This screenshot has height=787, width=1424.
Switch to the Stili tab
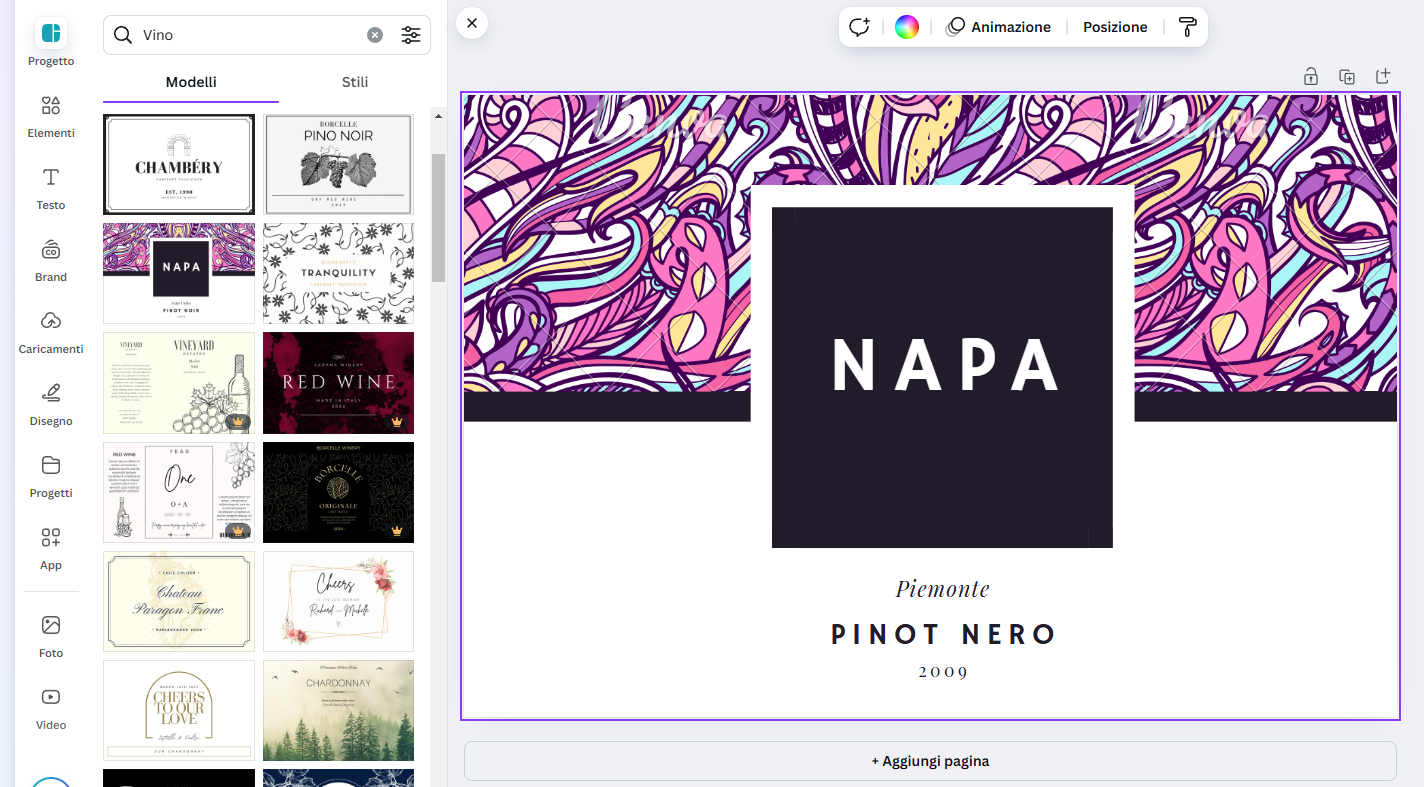coord(355,82)
